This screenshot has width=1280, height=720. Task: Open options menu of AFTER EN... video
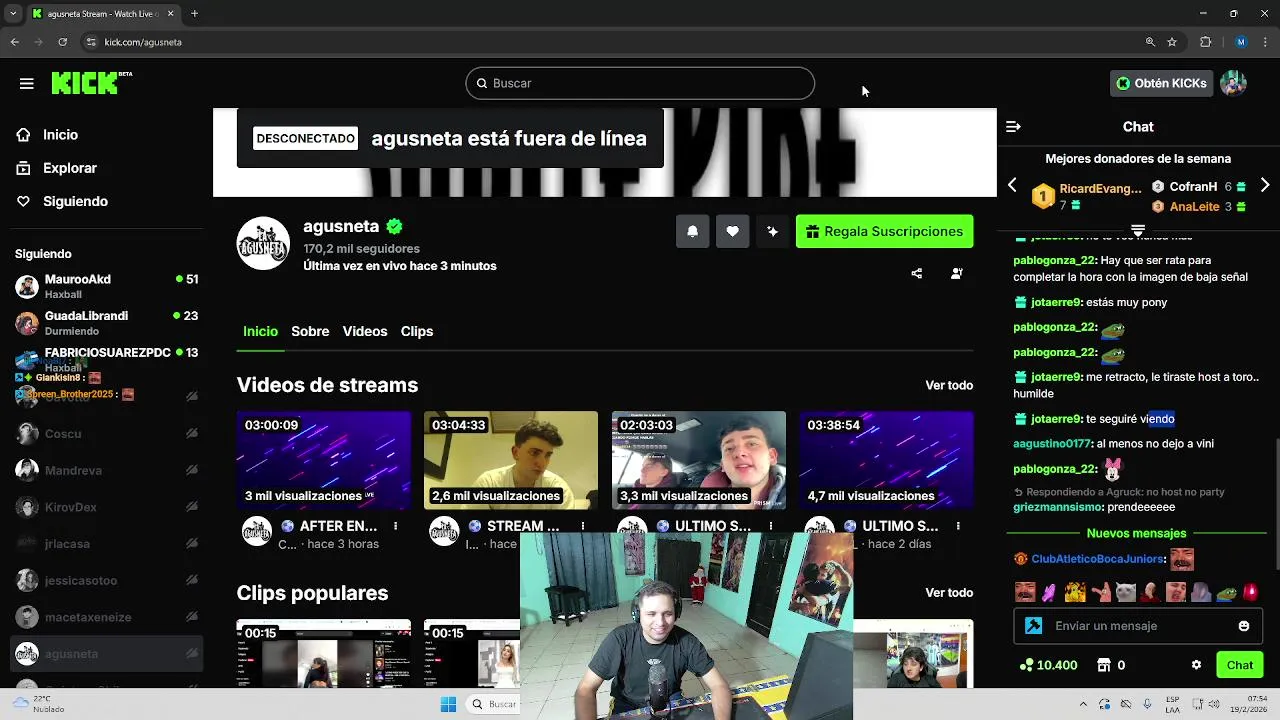(395, 526)
